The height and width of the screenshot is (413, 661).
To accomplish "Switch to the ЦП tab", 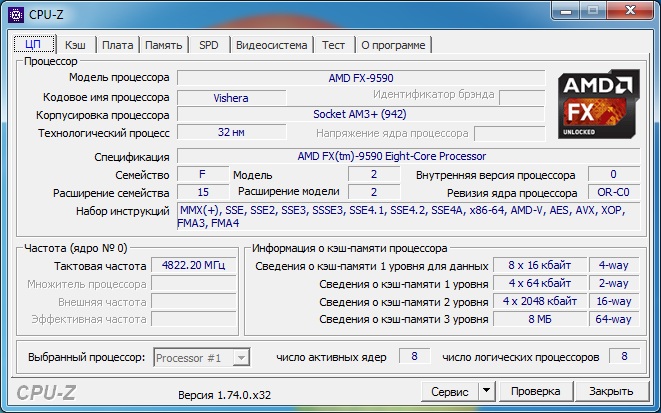I will click(34, 45).
